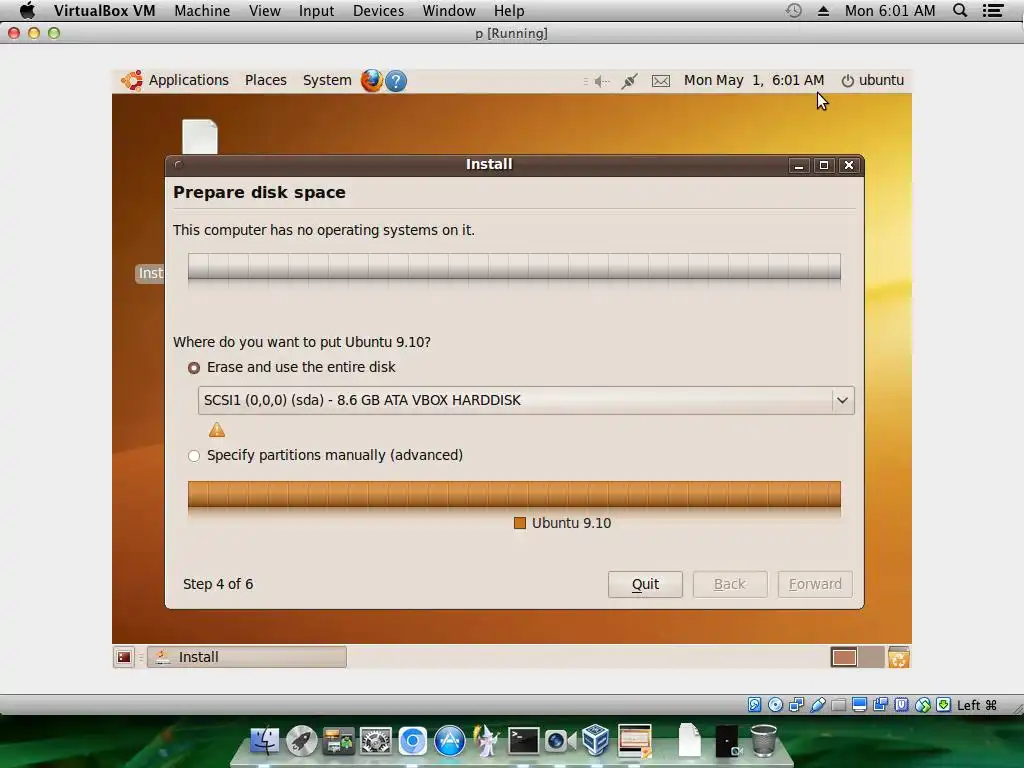
Task: Open the mail envelope indicator
Action: (661, 81)
